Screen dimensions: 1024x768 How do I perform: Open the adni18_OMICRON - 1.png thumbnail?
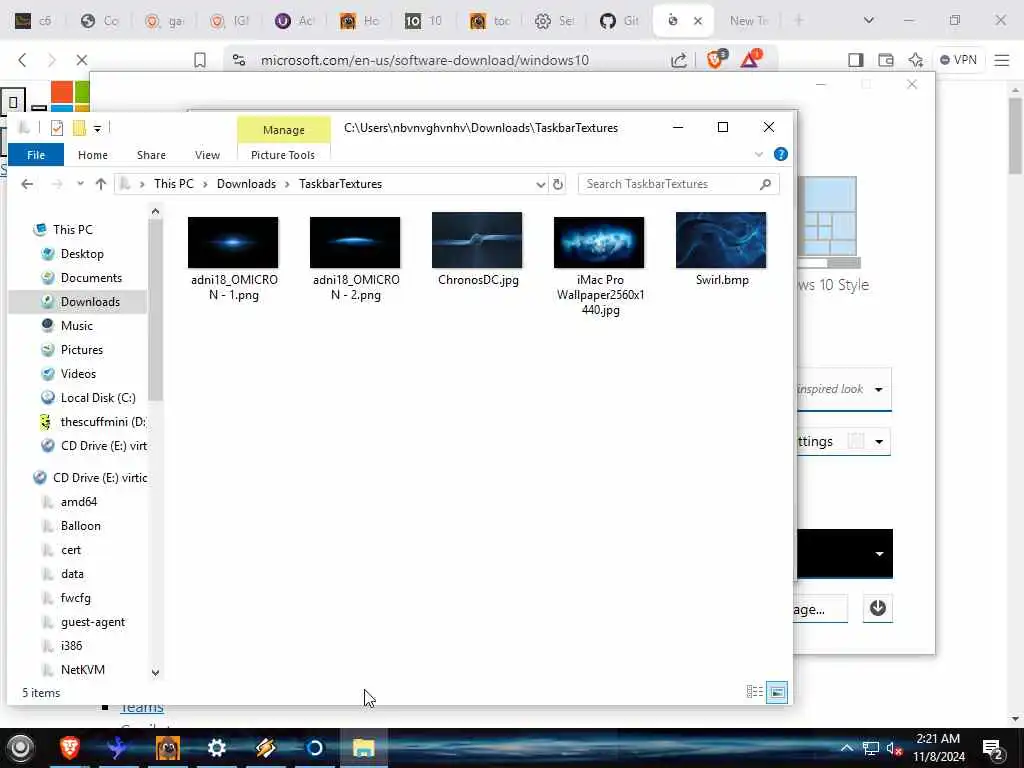click(x=233, y=242)
